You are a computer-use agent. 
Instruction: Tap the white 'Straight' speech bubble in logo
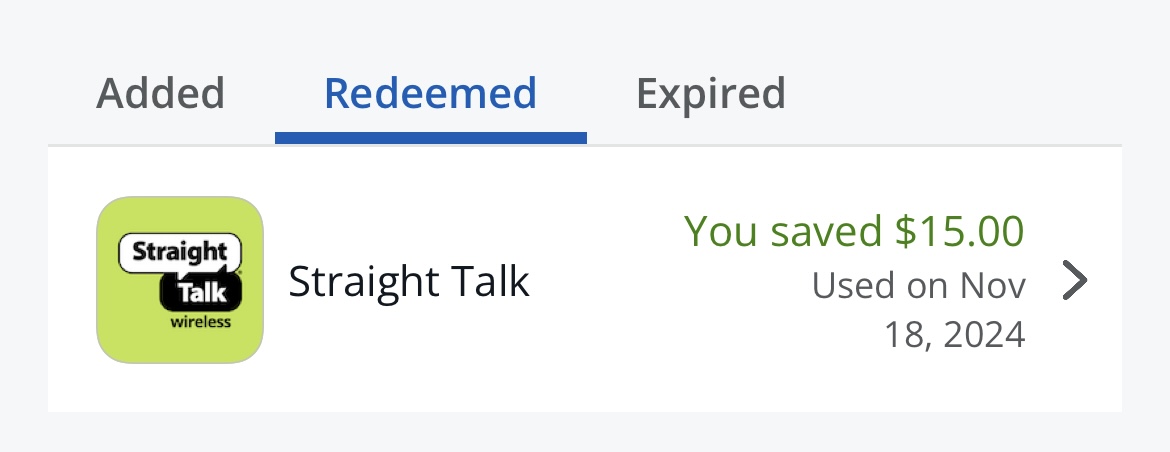pos(180,253)
